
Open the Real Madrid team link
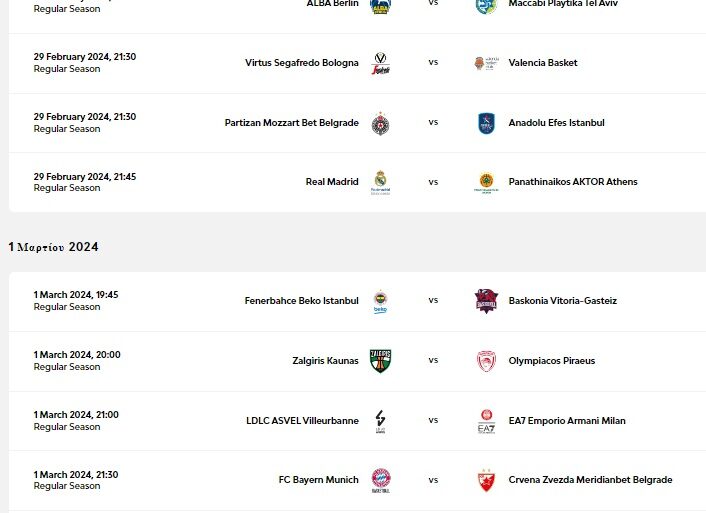point(332,182)
